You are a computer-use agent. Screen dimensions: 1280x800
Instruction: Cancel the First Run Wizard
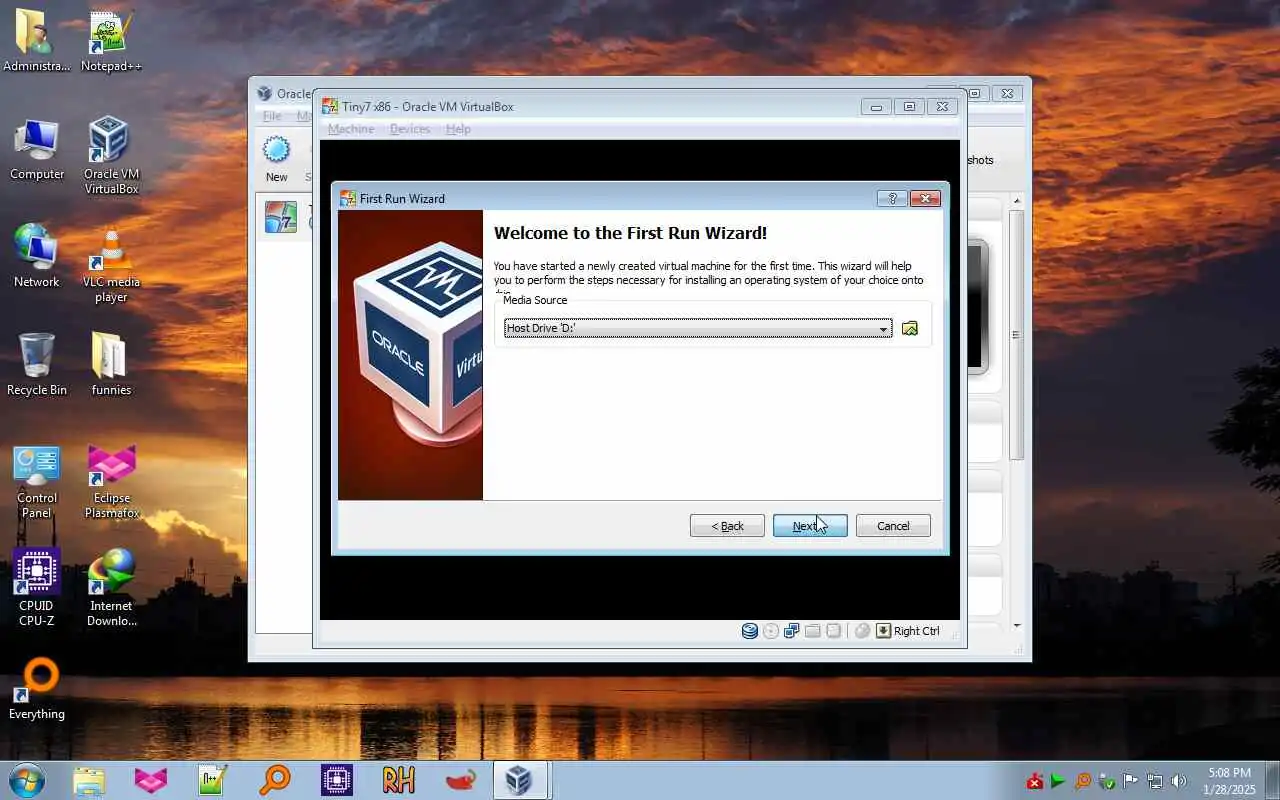[893, 526]
